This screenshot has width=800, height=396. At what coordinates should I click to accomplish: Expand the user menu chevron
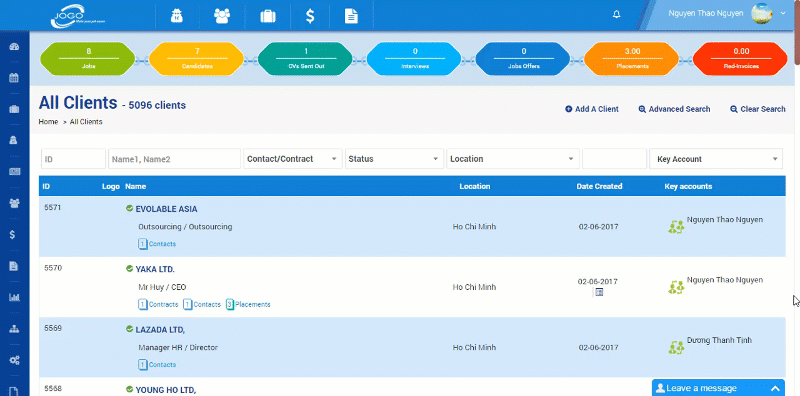click(783, 14)
